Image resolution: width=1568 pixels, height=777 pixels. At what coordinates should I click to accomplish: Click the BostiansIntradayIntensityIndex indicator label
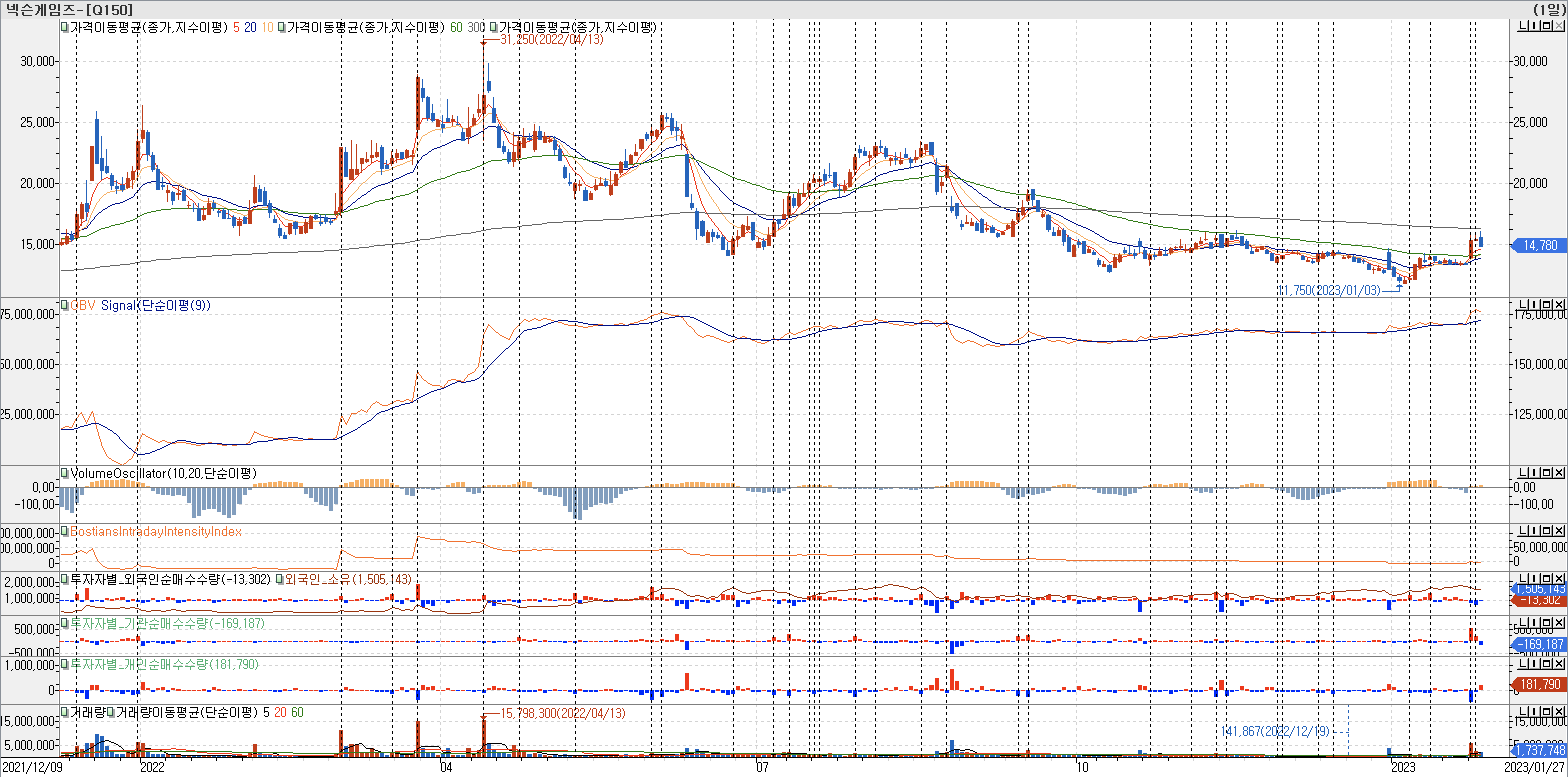pyautogui.click(x=156, y=532)
